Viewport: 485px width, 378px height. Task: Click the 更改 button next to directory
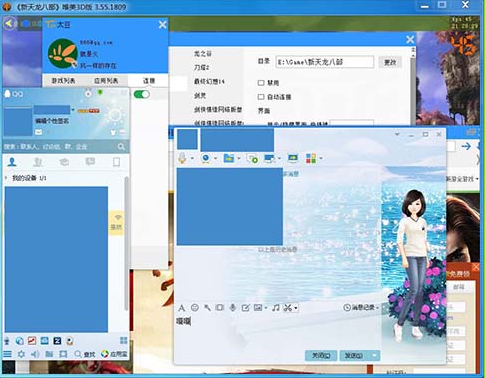(x=390, y=62)
